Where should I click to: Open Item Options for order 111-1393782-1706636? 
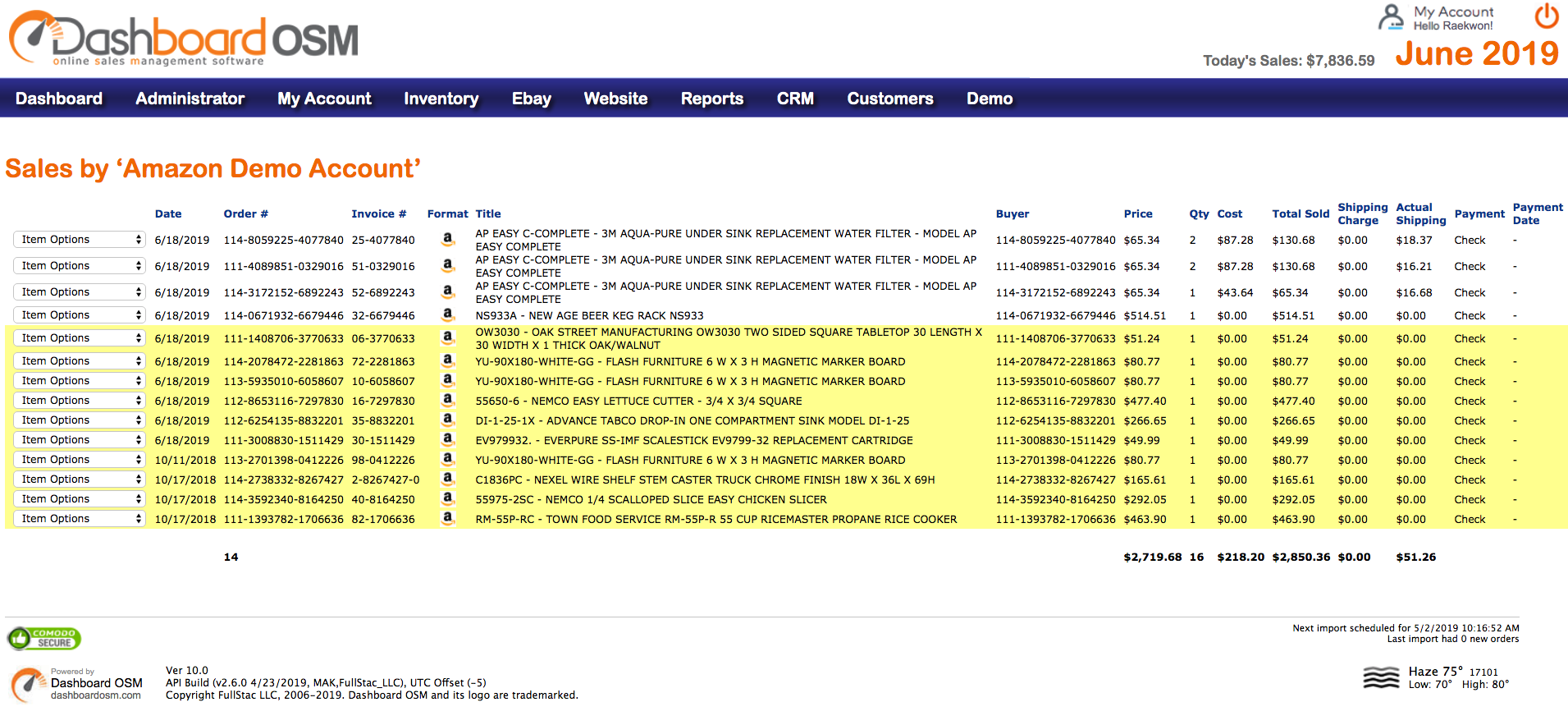tap(80, 519)
